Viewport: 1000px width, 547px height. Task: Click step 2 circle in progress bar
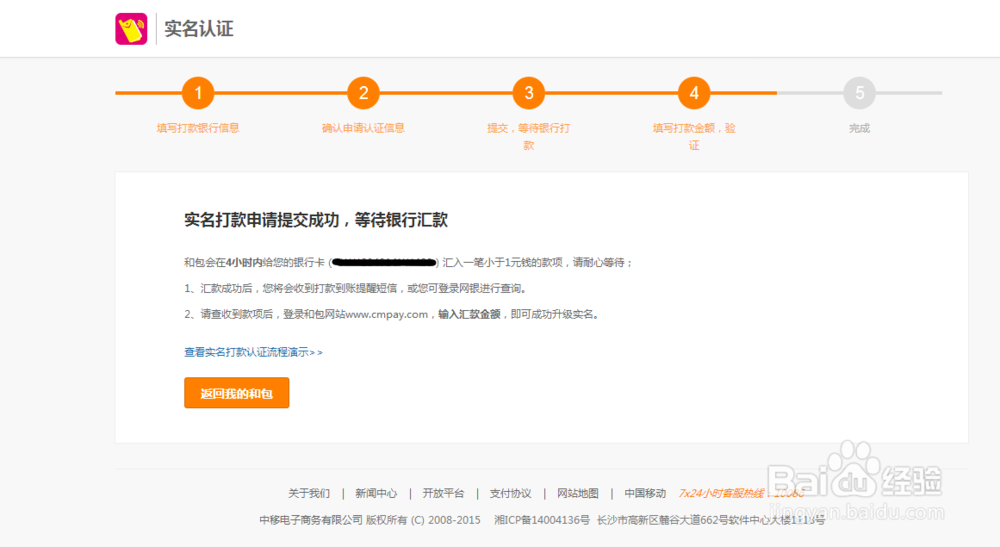[363, 93]
